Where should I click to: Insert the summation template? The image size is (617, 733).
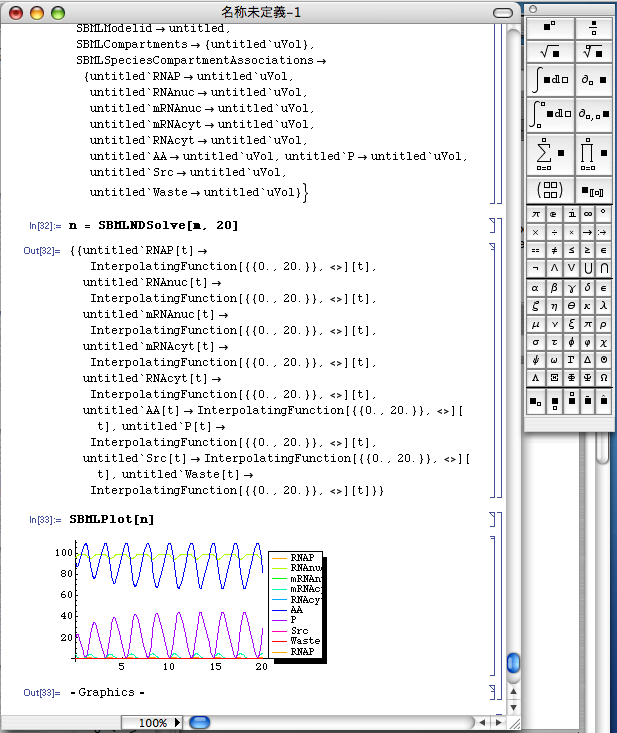click(x=550, y=153)
